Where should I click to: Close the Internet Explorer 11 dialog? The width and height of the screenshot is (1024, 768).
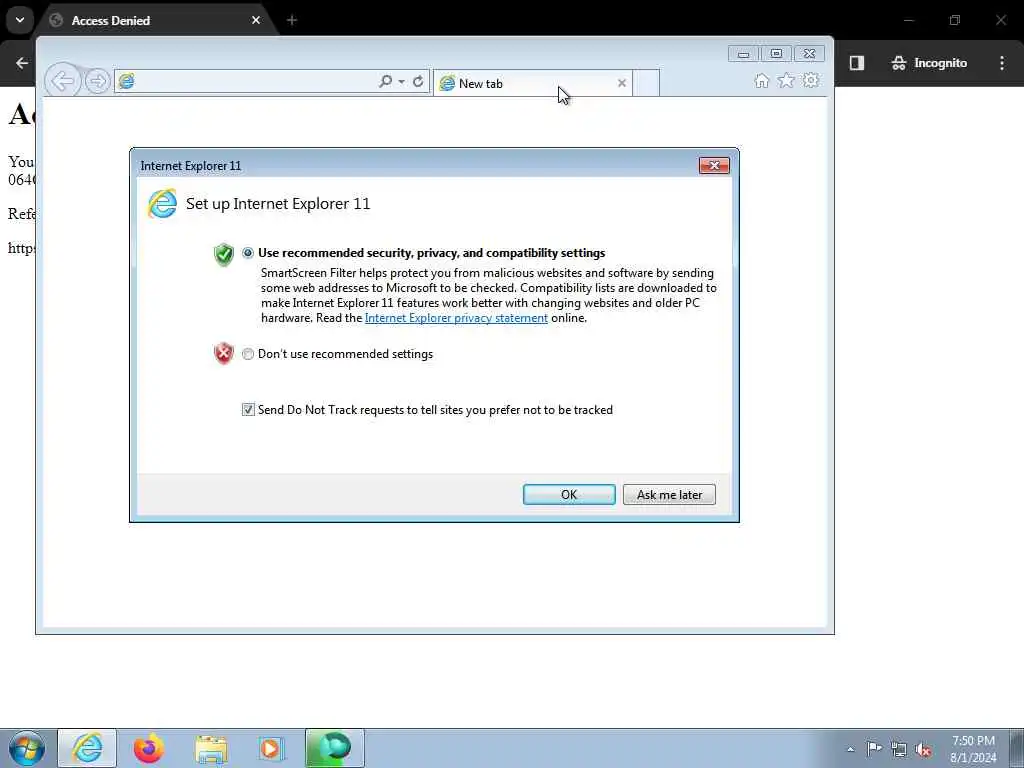[x=714, y=165]
